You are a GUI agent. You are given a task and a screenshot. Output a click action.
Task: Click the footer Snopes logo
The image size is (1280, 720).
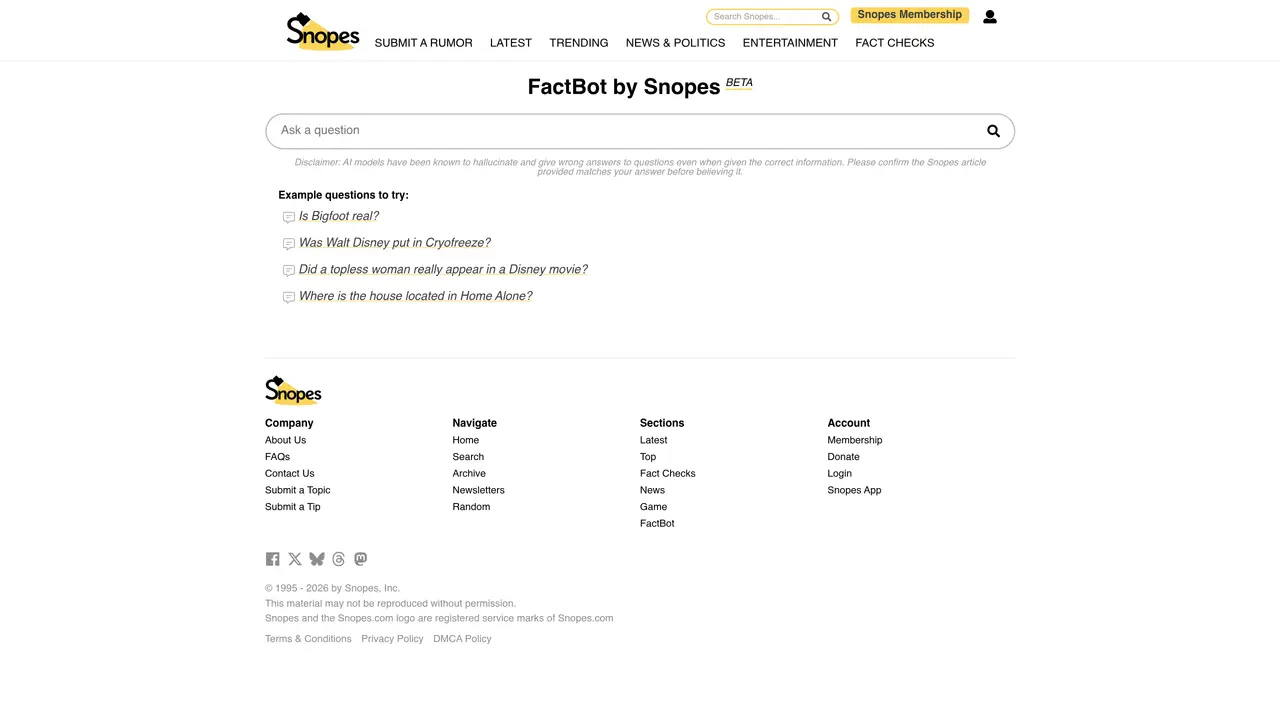pyautogui.click(x=293, y=390)
